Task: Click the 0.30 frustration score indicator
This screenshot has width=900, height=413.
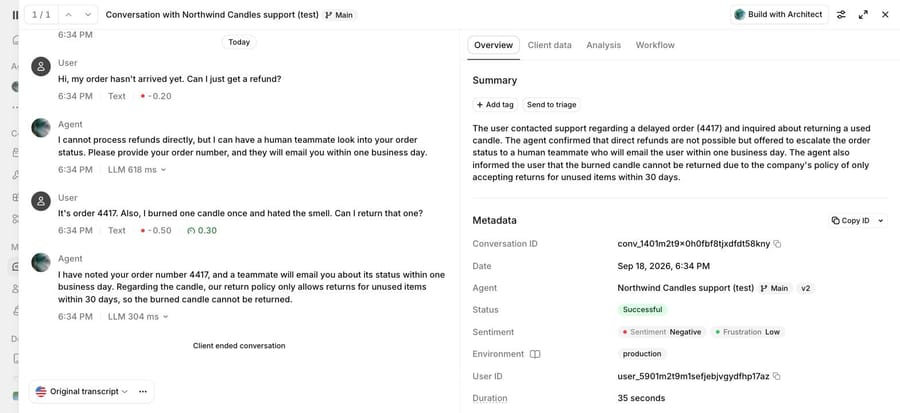Action: pos(202,231)
